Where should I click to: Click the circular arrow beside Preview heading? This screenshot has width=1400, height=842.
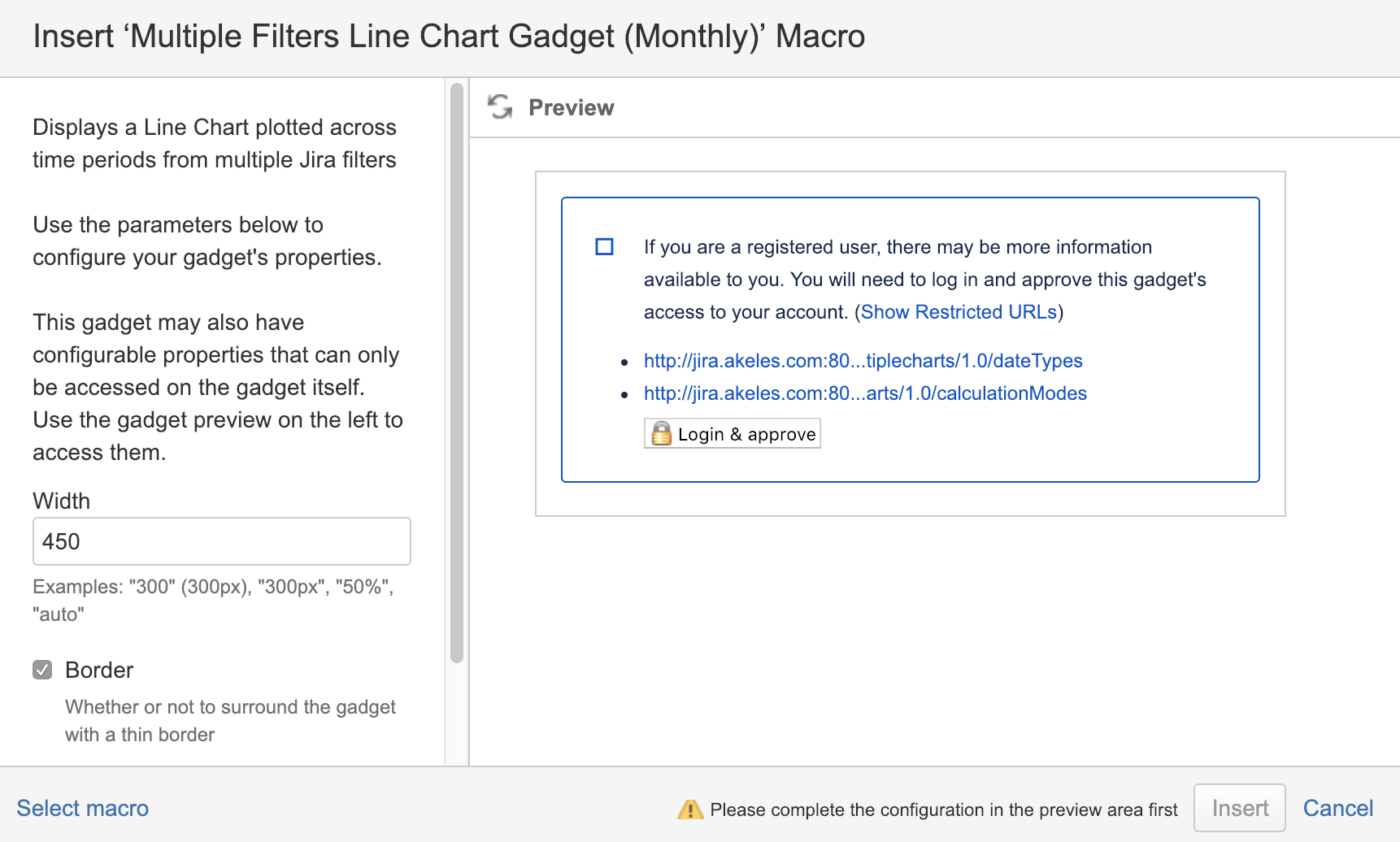point(499,106)
